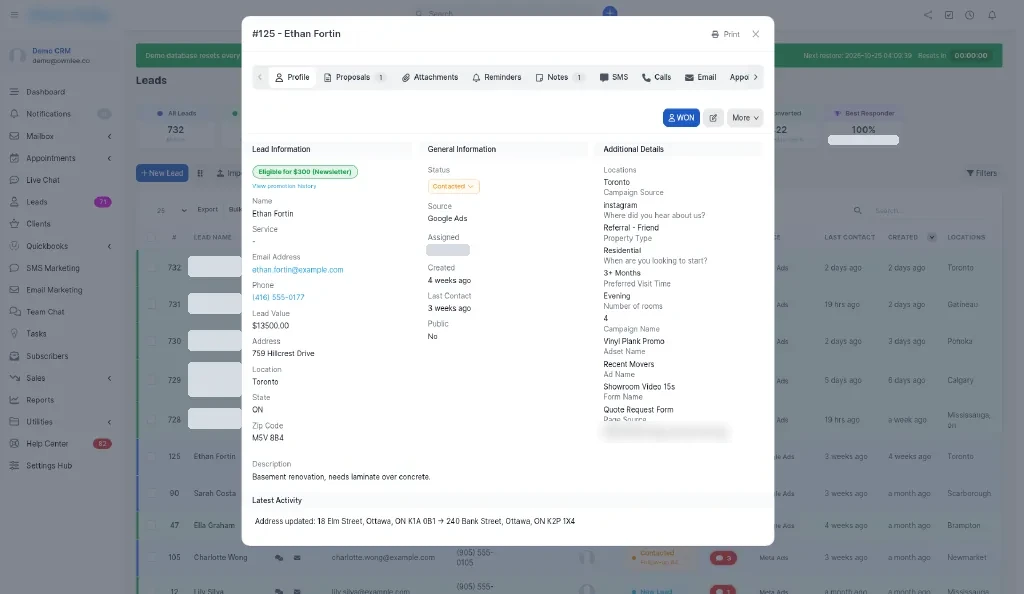Expand the Mailbox submenu in sidebar

(109, 136)
